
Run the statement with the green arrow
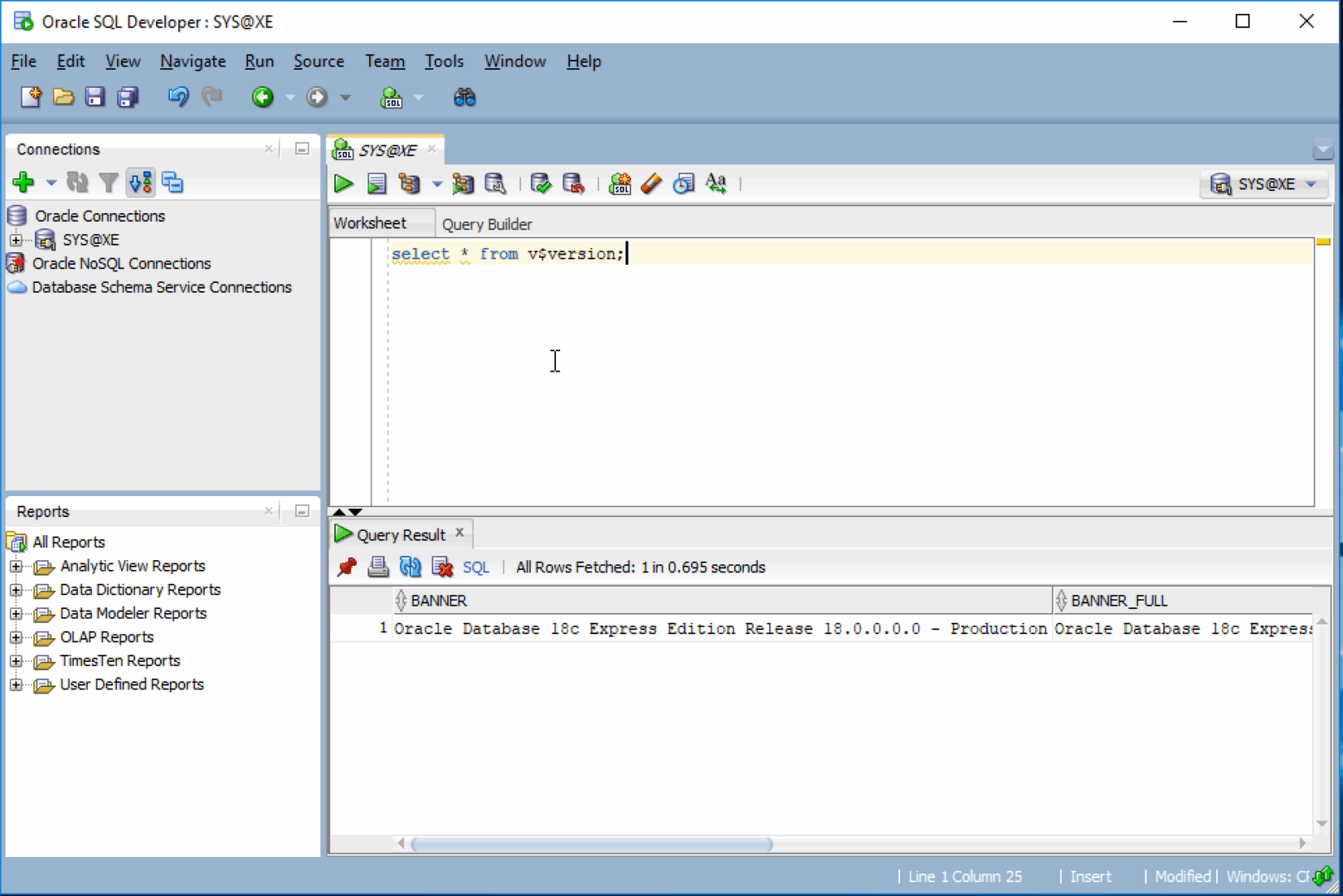click(x=343, y=183)
